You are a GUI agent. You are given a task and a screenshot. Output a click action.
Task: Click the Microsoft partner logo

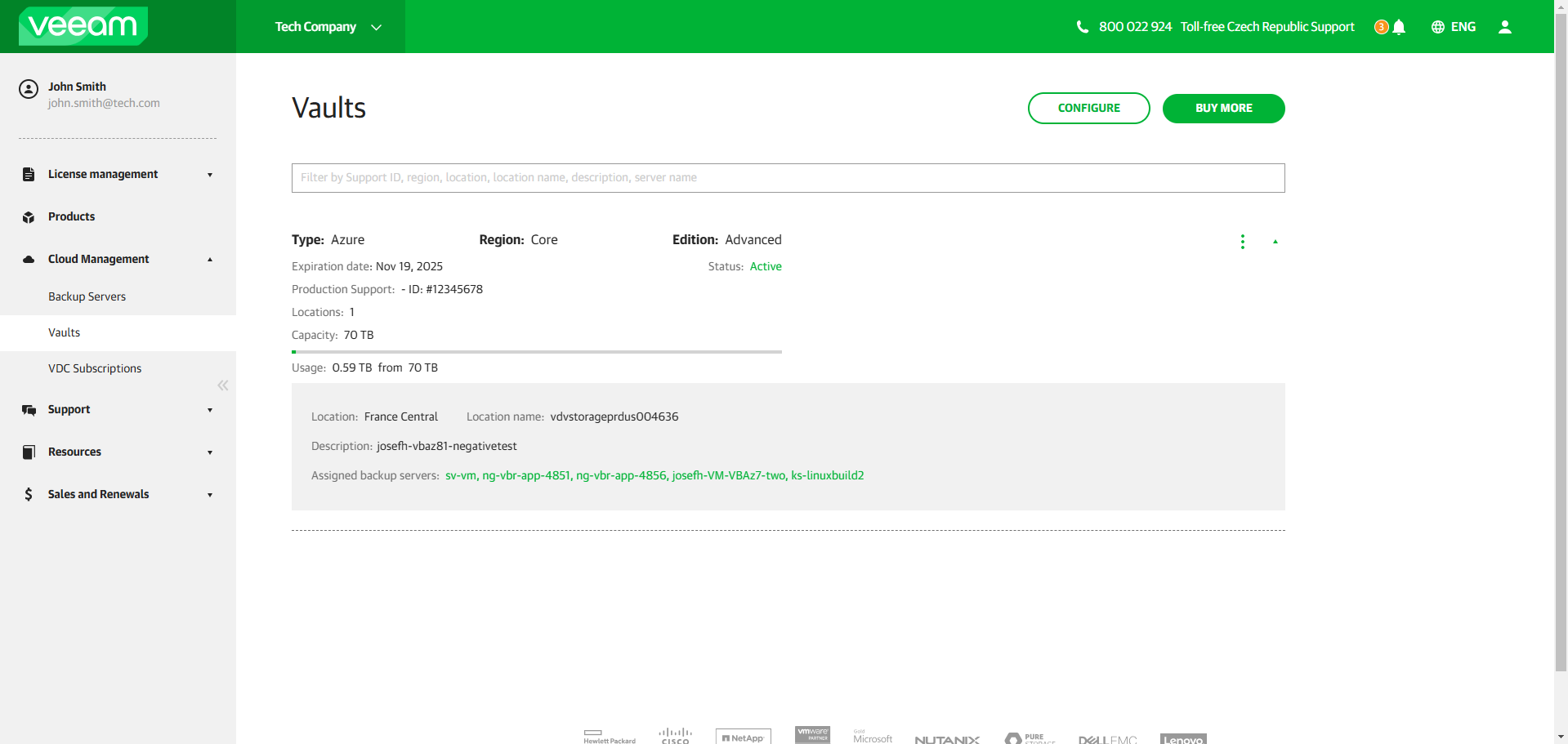(x=873, y=737)
